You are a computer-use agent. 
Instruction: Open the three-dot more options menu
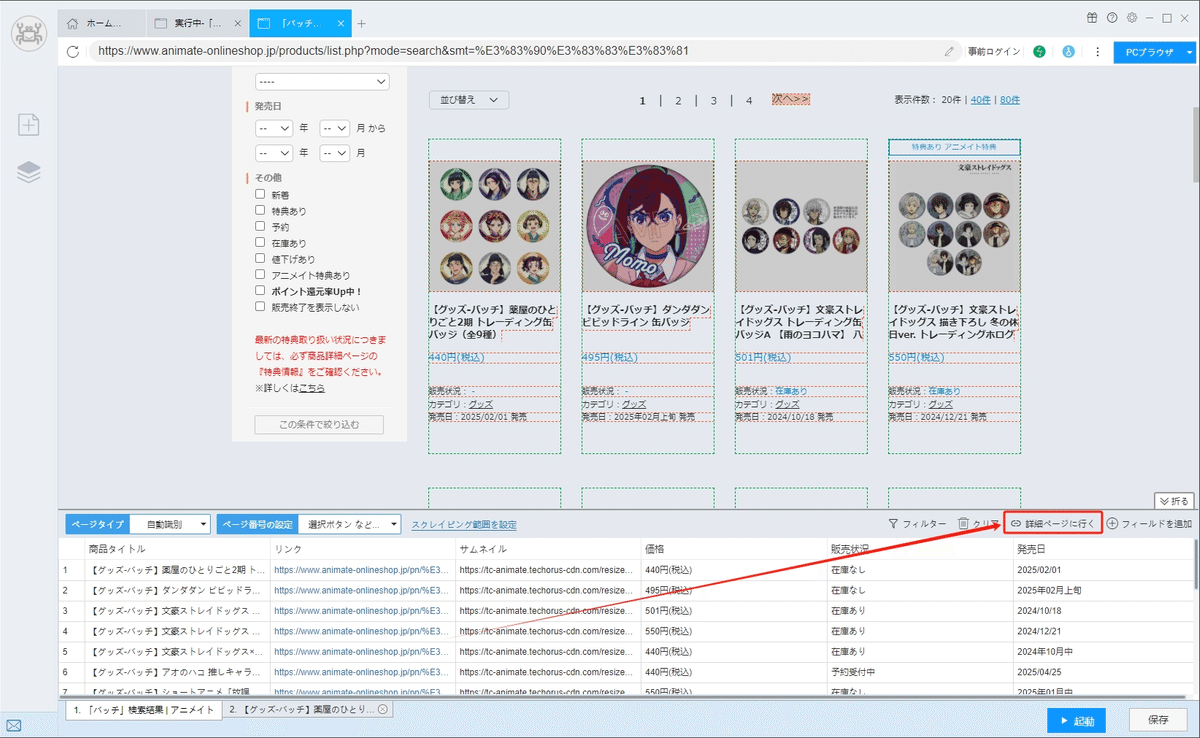click(1098, 51)
